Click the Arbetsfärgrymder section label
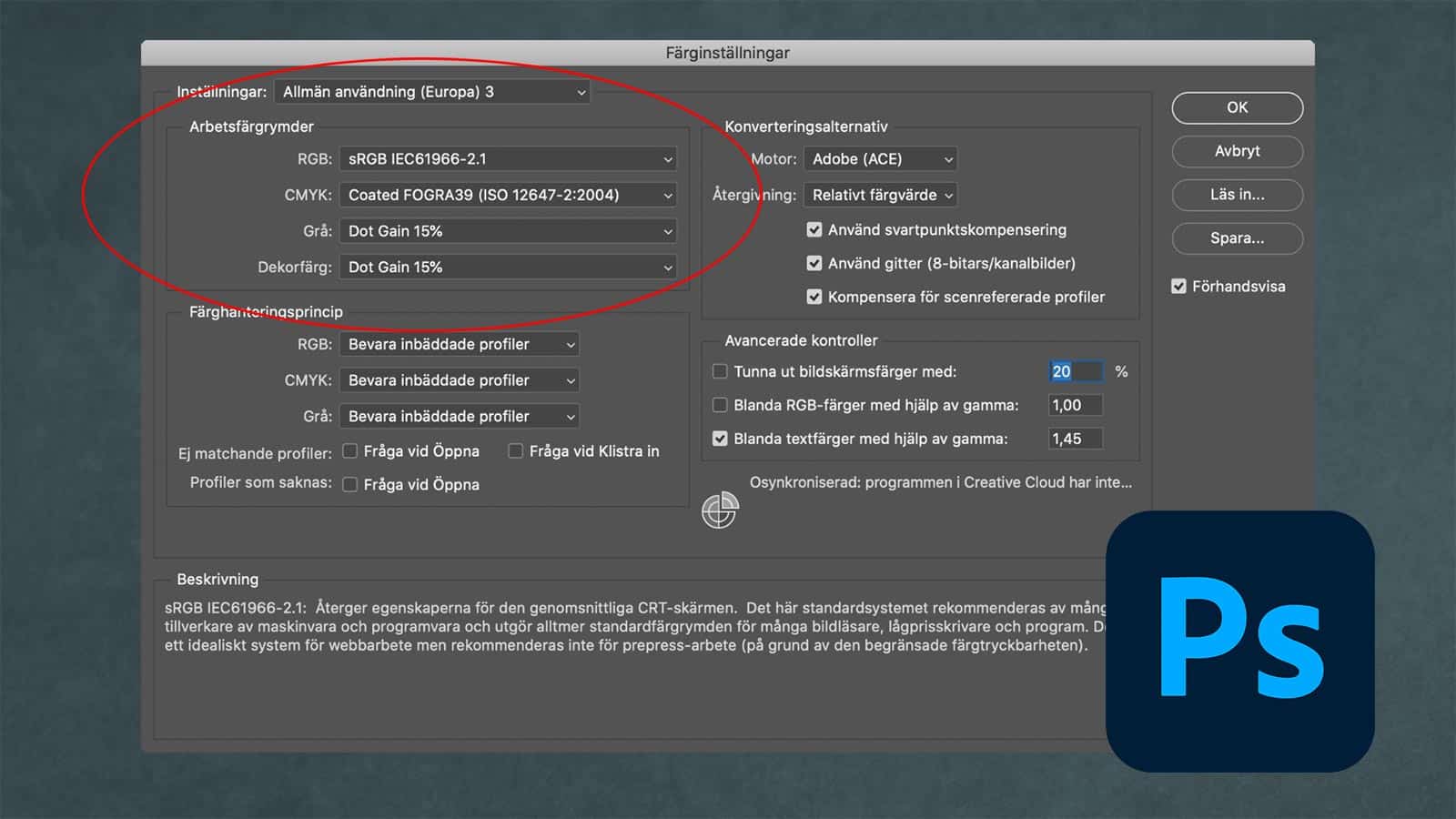The height and width of the screenshot is (819, 1456). pos(251,126)
